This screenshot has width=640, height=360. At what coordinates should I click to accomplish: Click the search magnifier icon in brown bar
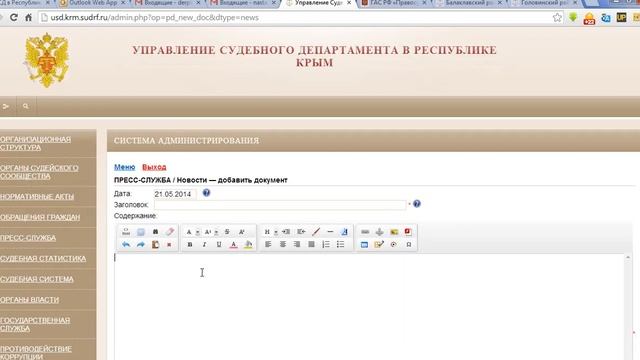[26, 106]
